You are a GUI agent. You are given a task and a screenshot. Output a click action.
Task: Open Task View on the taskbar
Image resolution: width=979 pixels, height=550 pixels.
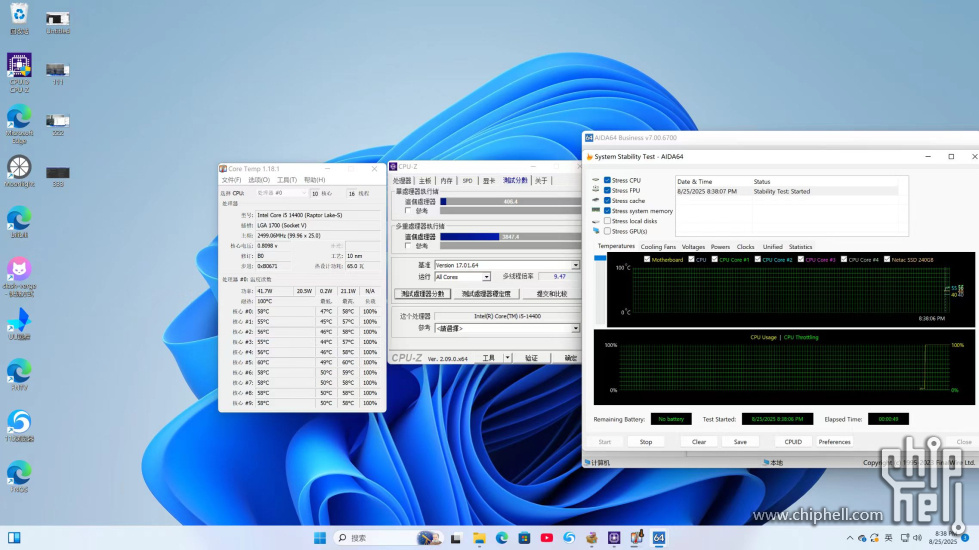[x=456, y=538]
